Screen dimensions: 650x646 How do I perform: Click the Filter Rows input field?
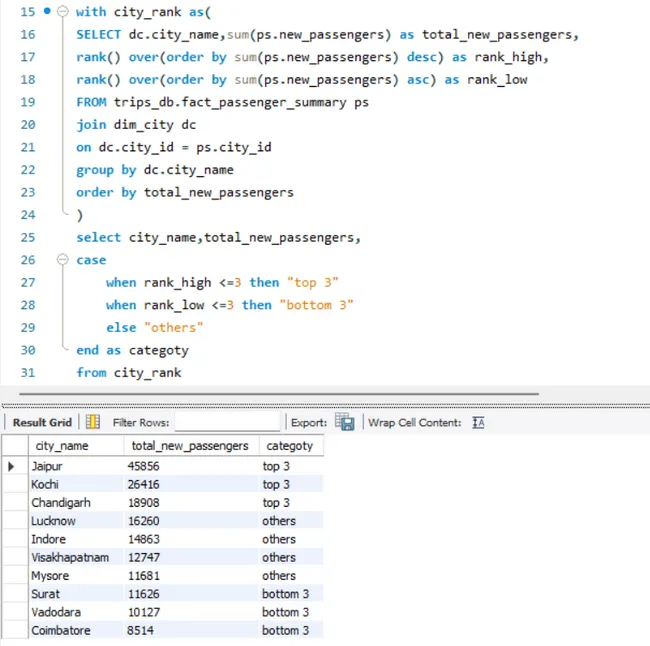[x=226, y=423]
